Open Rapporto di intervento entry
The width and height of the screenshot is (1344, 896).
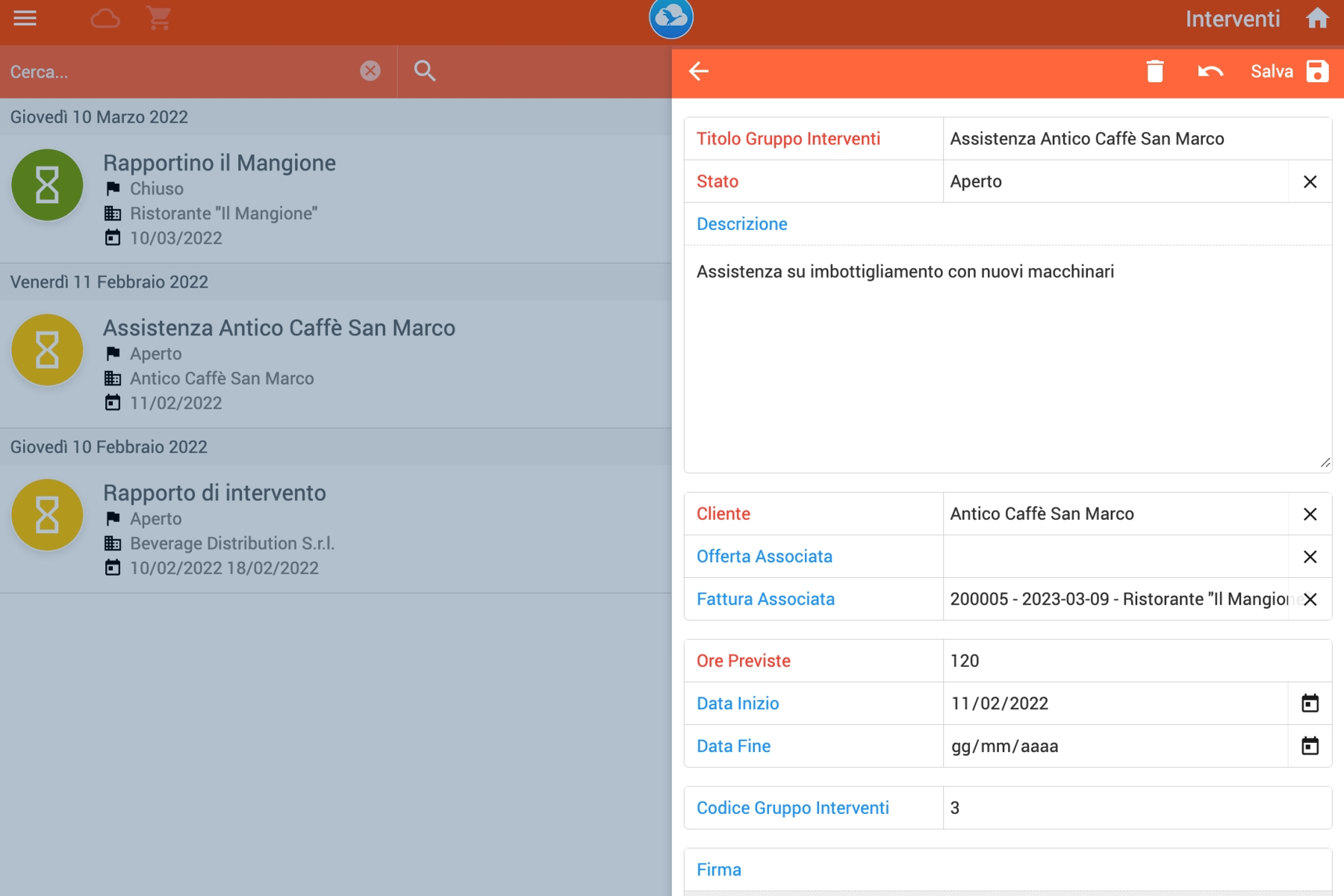(x=336, y=529)
